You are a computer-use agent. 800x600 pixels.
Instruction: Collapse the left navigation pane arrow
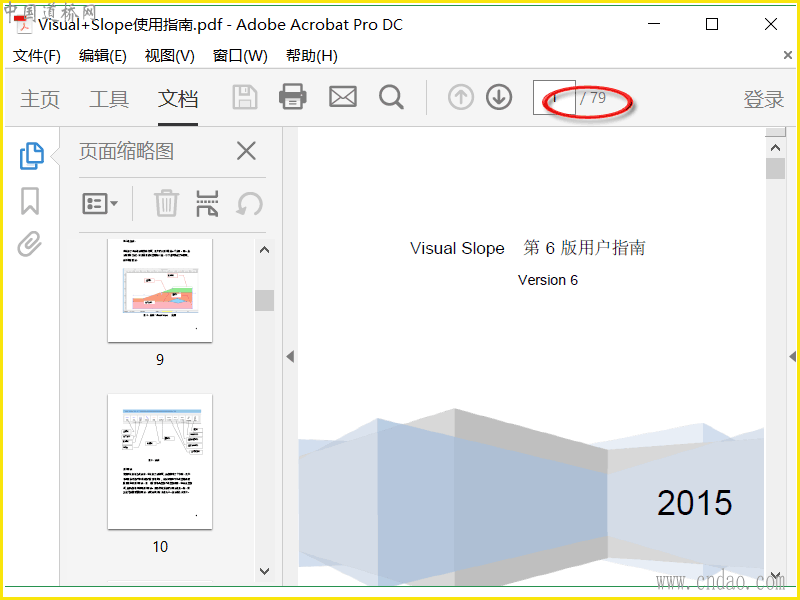(x=290, y=356)
